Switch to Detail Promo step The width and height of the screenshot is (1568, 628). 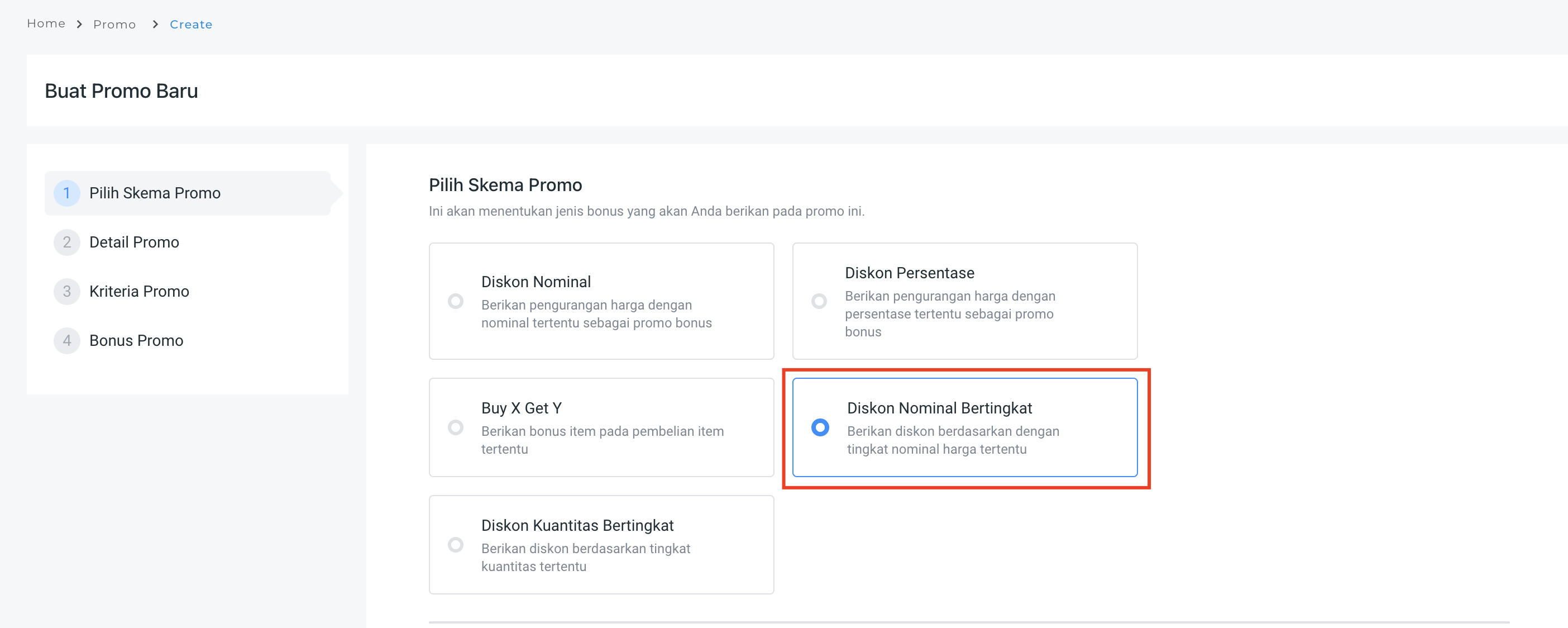pos(134,242)
